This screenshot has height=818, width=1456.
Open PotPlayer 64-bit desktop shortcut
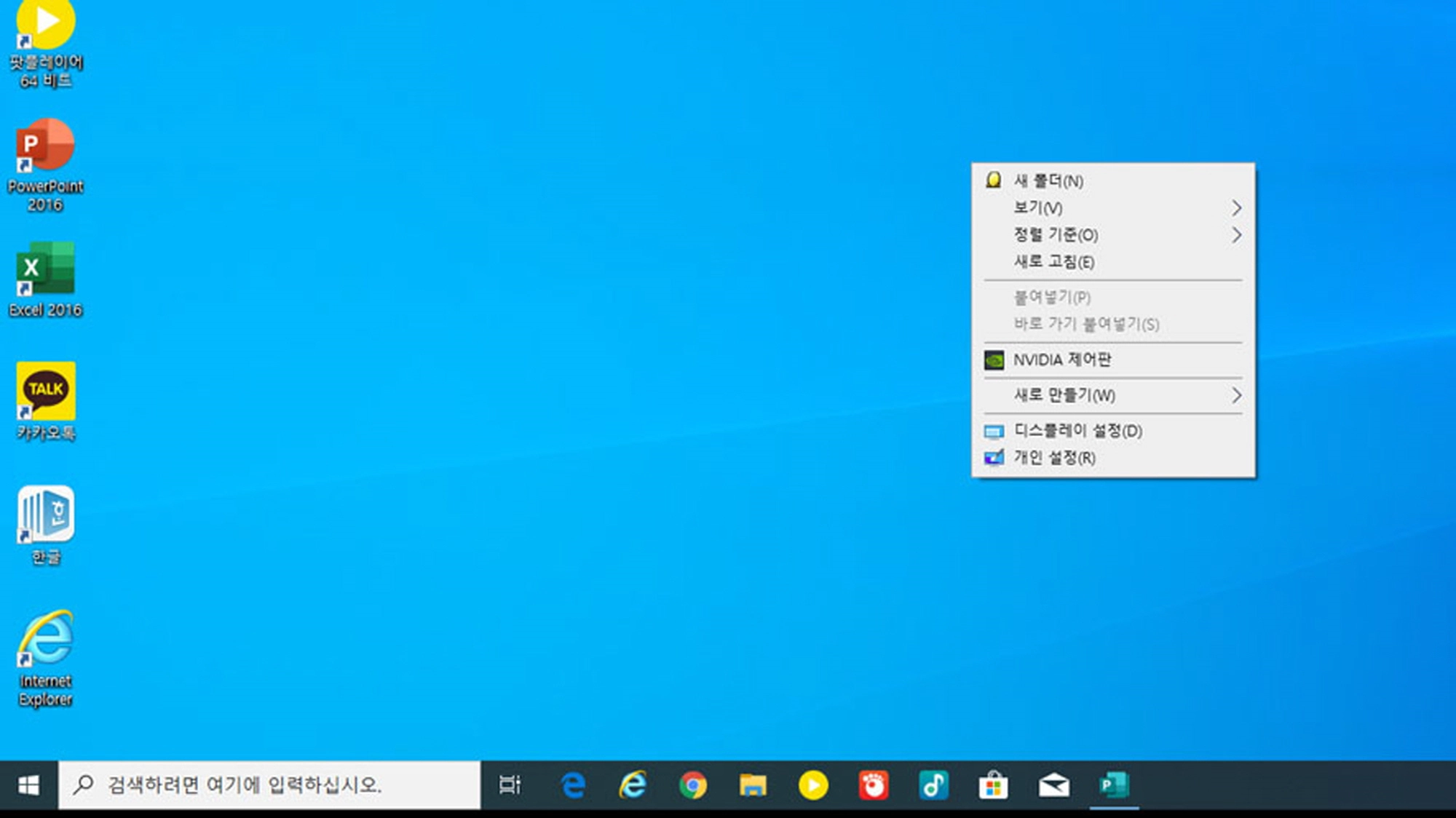click(x=45, y=25)
